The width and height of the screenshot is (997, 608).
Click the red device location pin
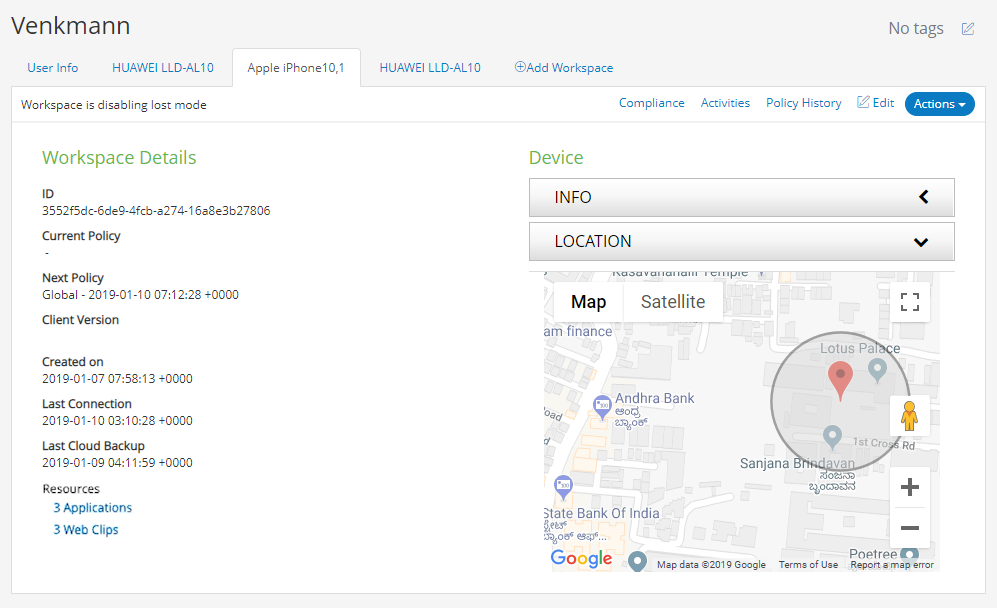click(840, 380)
